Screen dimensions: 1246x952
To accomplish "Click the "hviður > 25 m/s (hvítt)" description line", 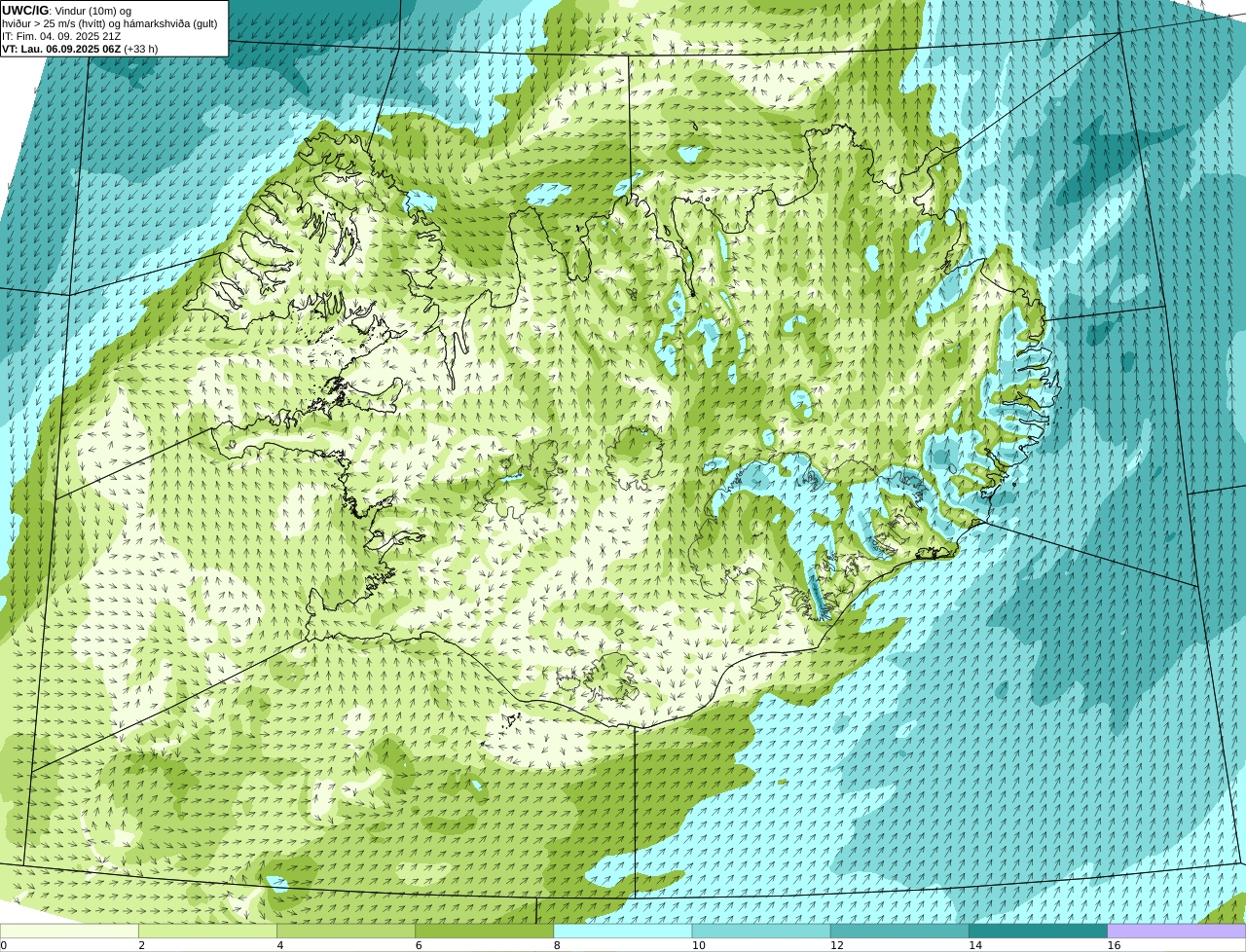I will (109, 23).
